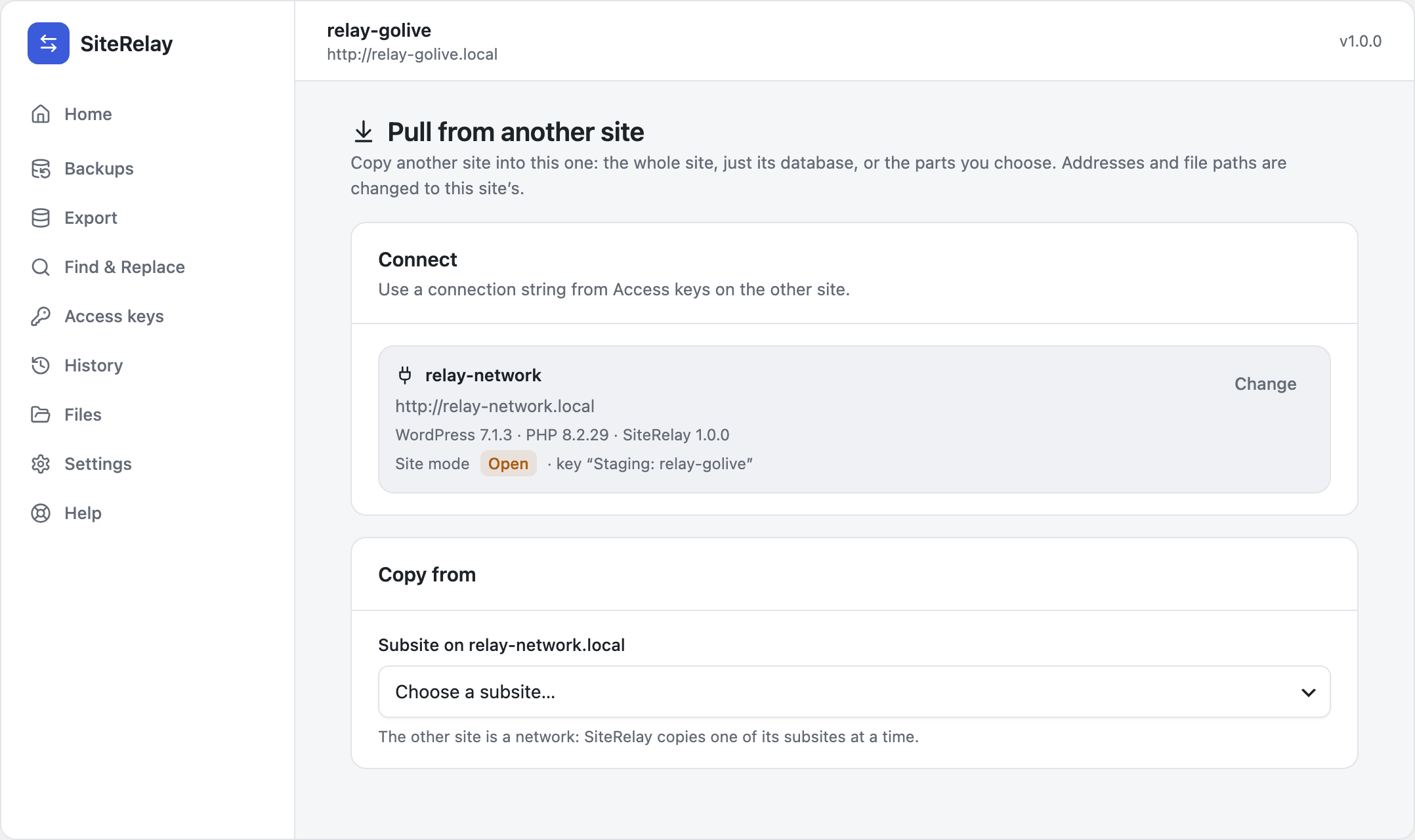Click the Export stack icon

(41, 218)
